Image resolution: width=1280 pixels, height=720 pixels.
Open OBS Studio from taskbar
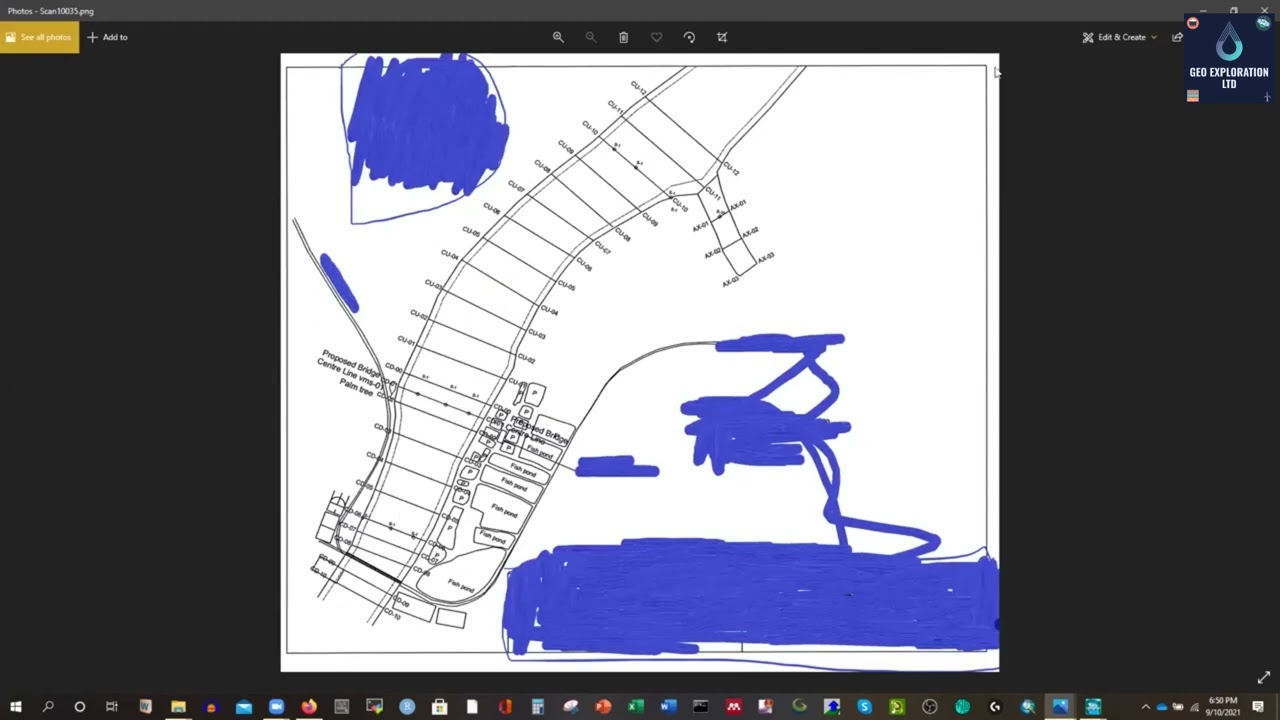tap(929, 707)
